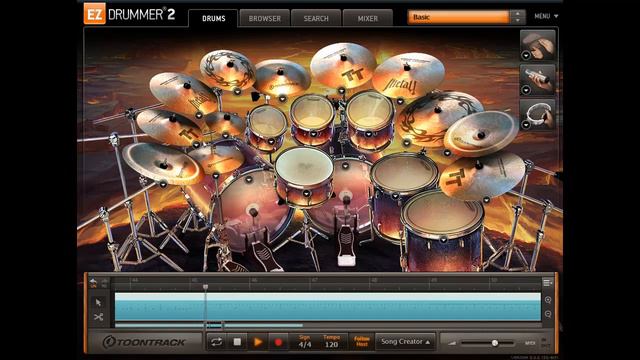
Task: Open the MENU dropdown
Action: [x=546, y=16]
